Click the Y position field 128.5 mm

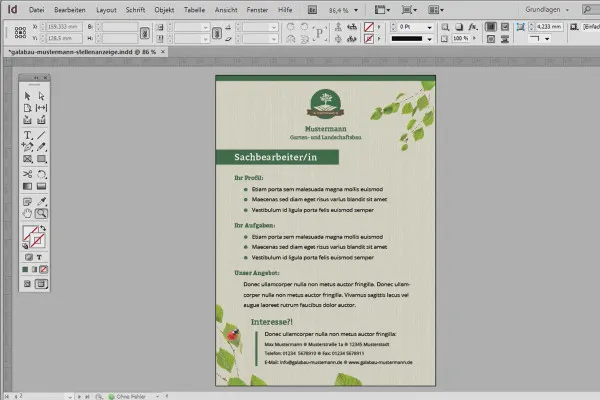point(64,38)
